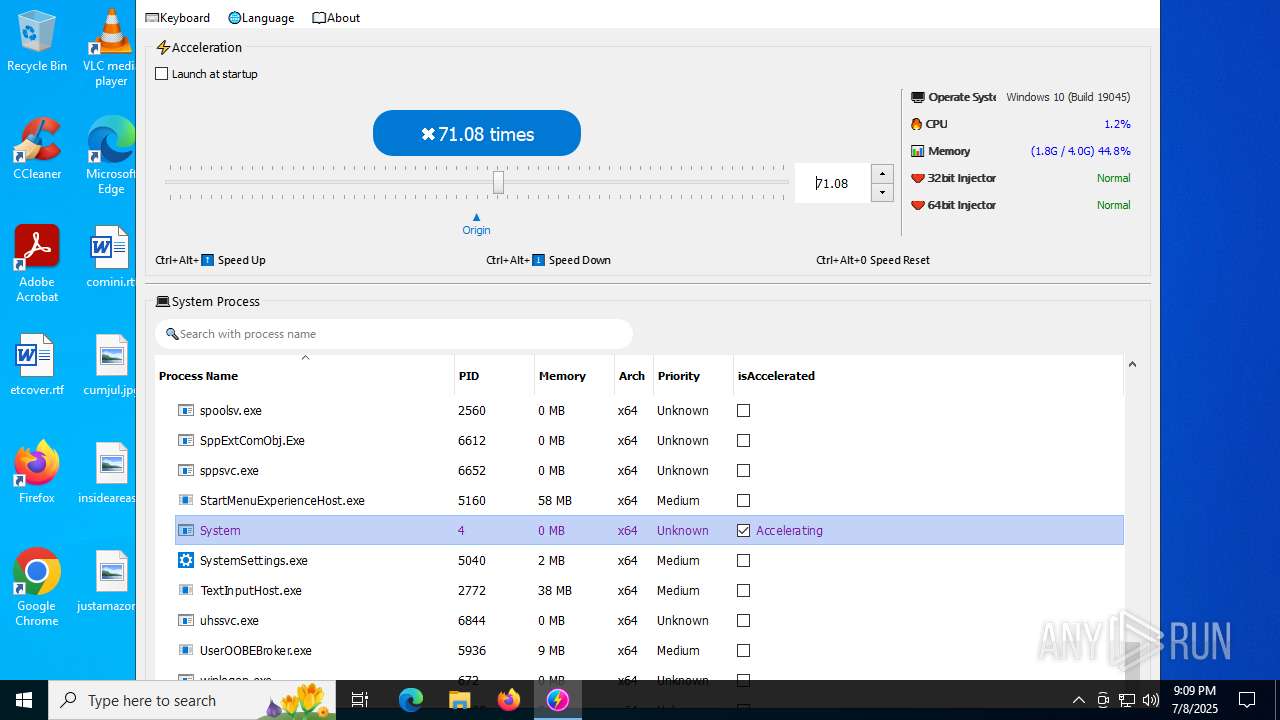Click the uhssvc.exe process icon

point(185,621)
